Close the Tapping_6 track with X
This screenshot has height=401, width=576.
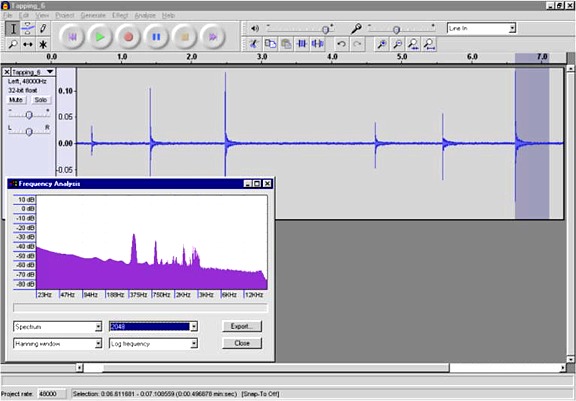[x=7, y=72]
